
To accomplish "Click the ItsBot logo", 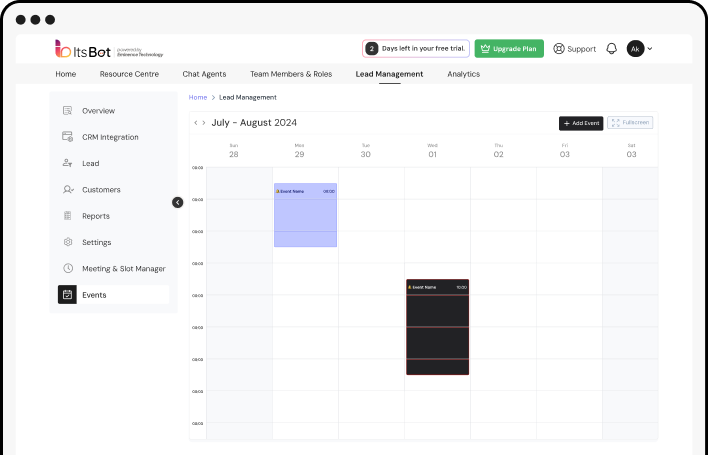I will [109, 49].
